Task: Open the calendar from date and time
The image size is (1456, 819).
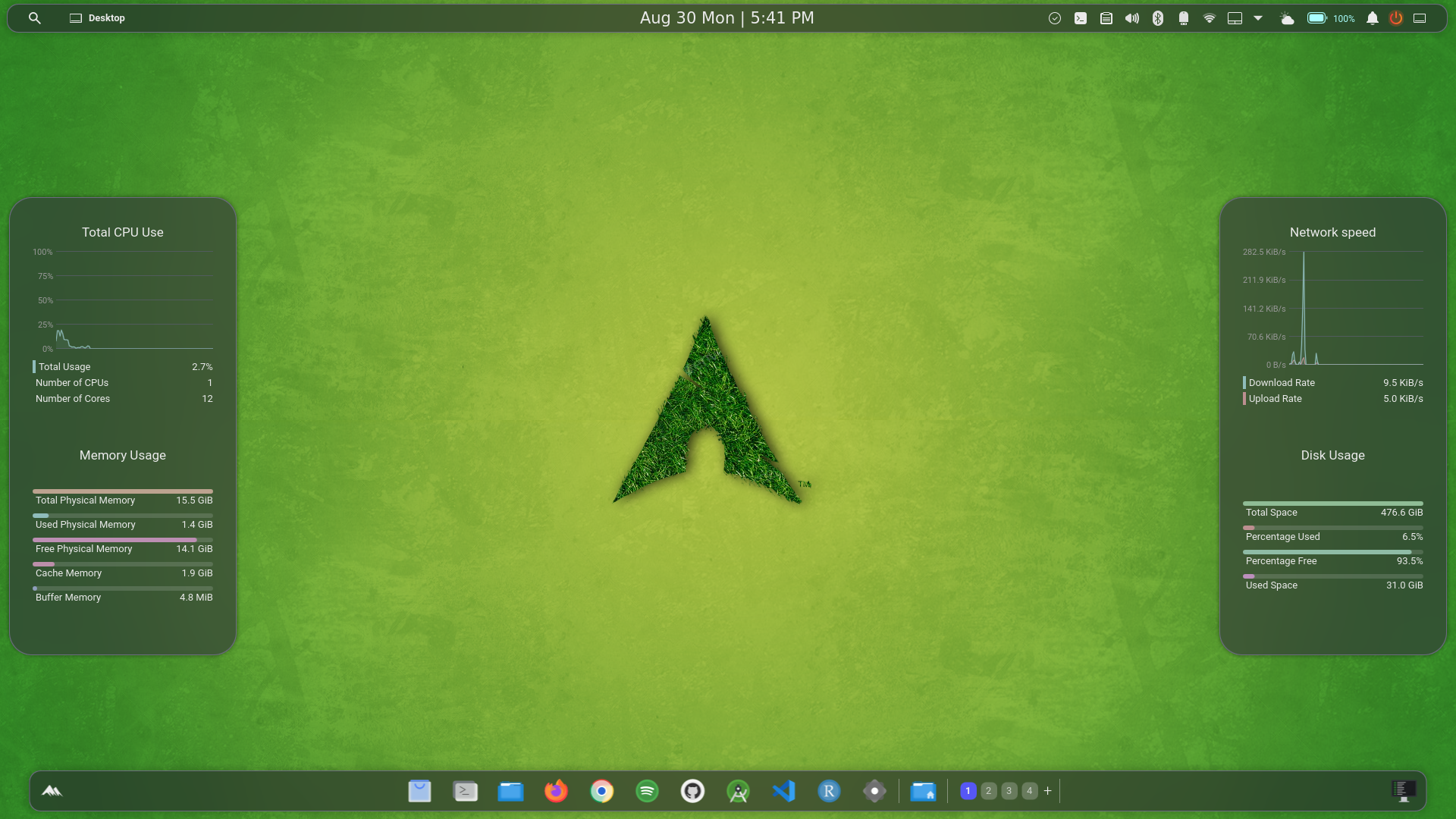Action: 726,17
